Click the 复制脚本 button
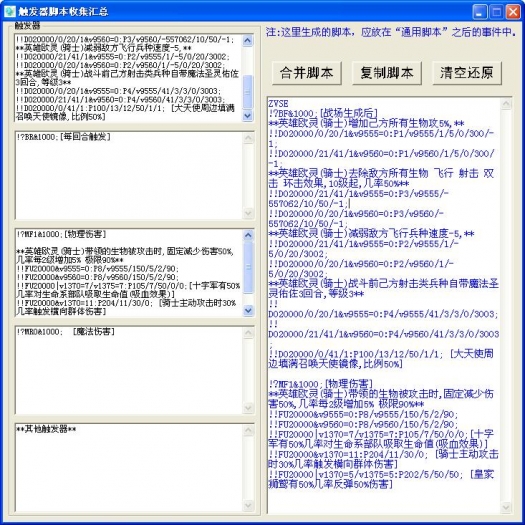Viewport: 525px width, 525px height. coord(387,73)
